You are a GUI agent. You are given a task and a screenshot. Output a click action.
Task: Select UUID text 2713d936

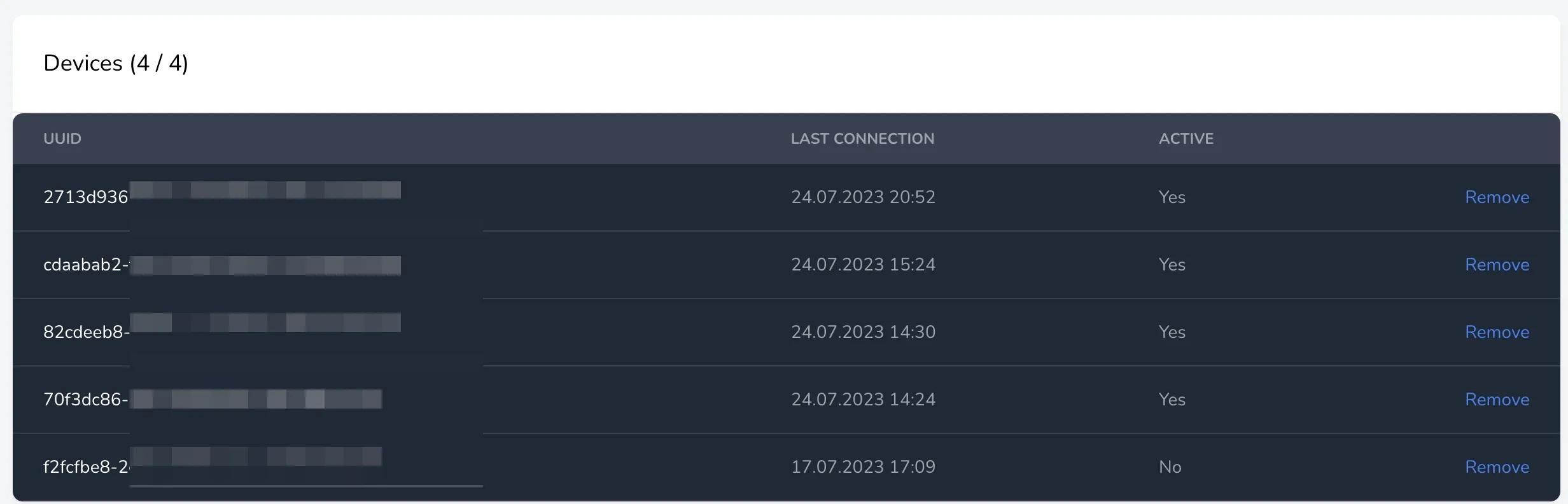[86, 197]
